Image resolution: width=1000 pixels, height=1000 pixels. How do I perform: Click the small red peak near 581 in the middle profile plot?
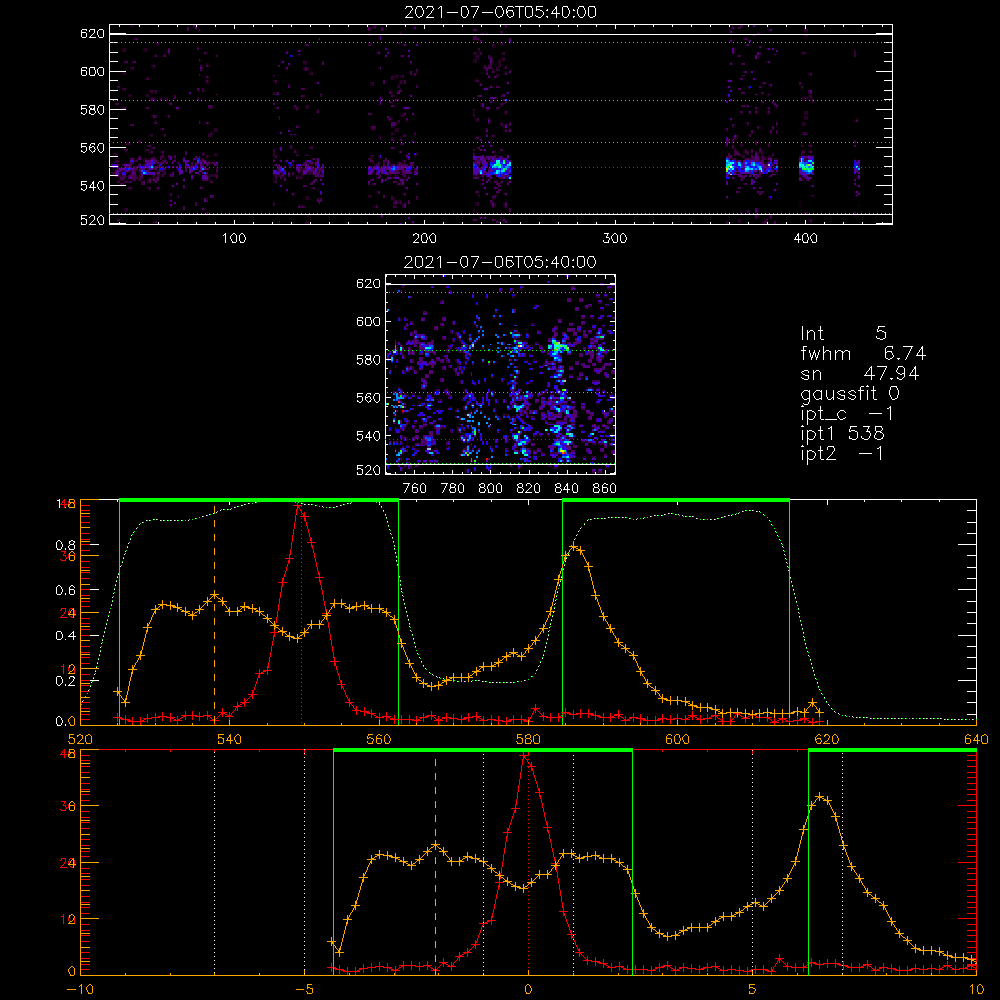(x=536, y=709)
